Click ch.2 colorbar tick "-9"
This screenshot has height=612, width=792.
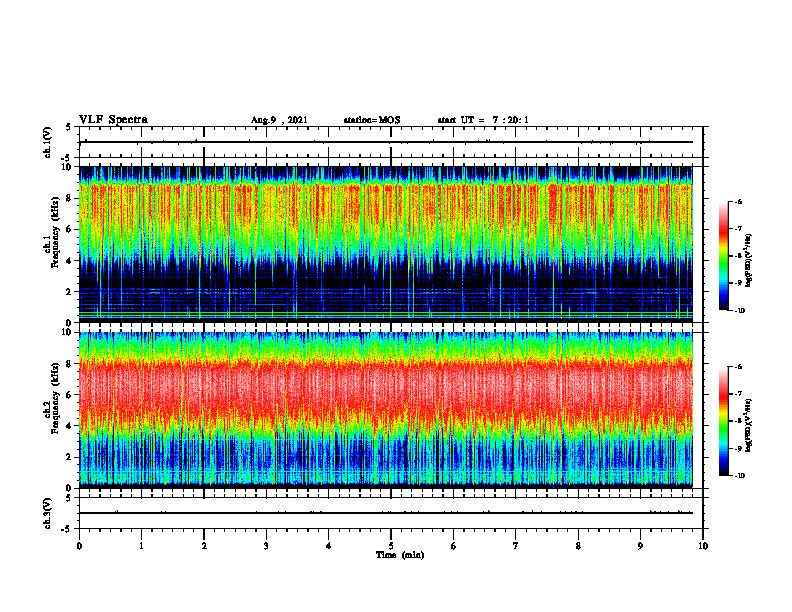[x=739, y=448]
